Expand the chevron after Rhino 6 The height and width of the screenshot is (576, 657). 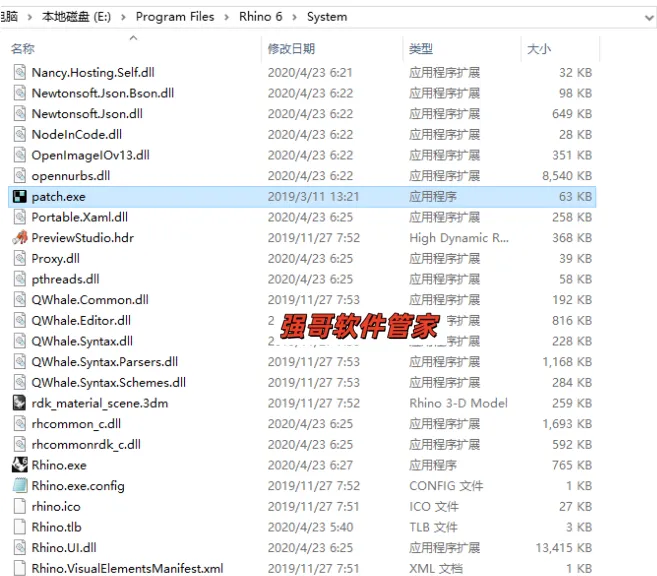point(295,17)
